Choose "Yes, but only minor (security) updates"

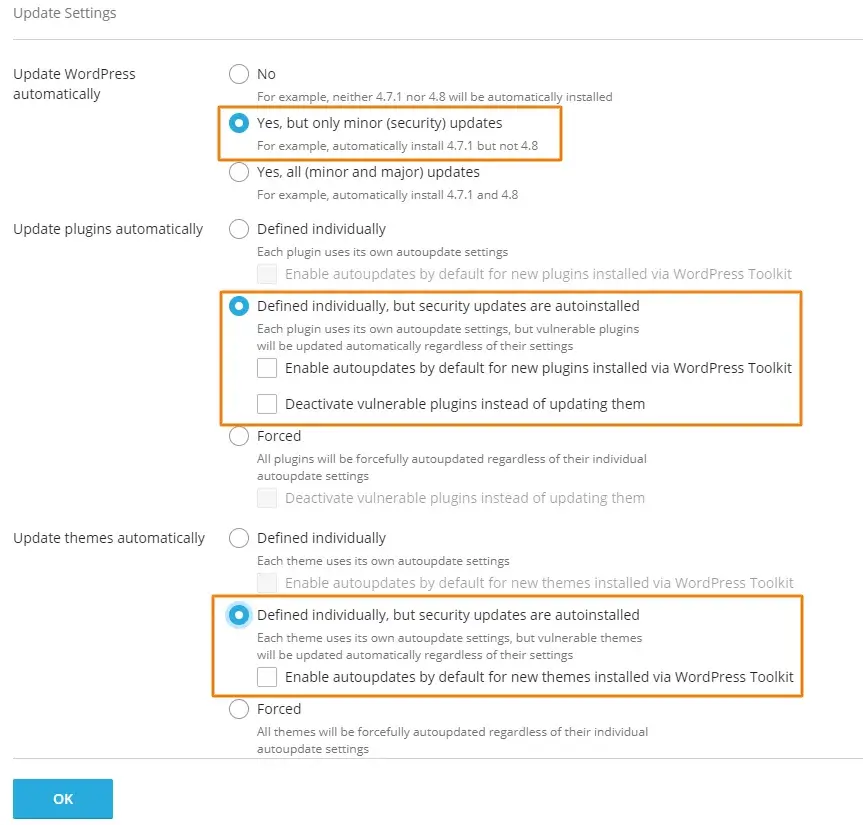239,123
